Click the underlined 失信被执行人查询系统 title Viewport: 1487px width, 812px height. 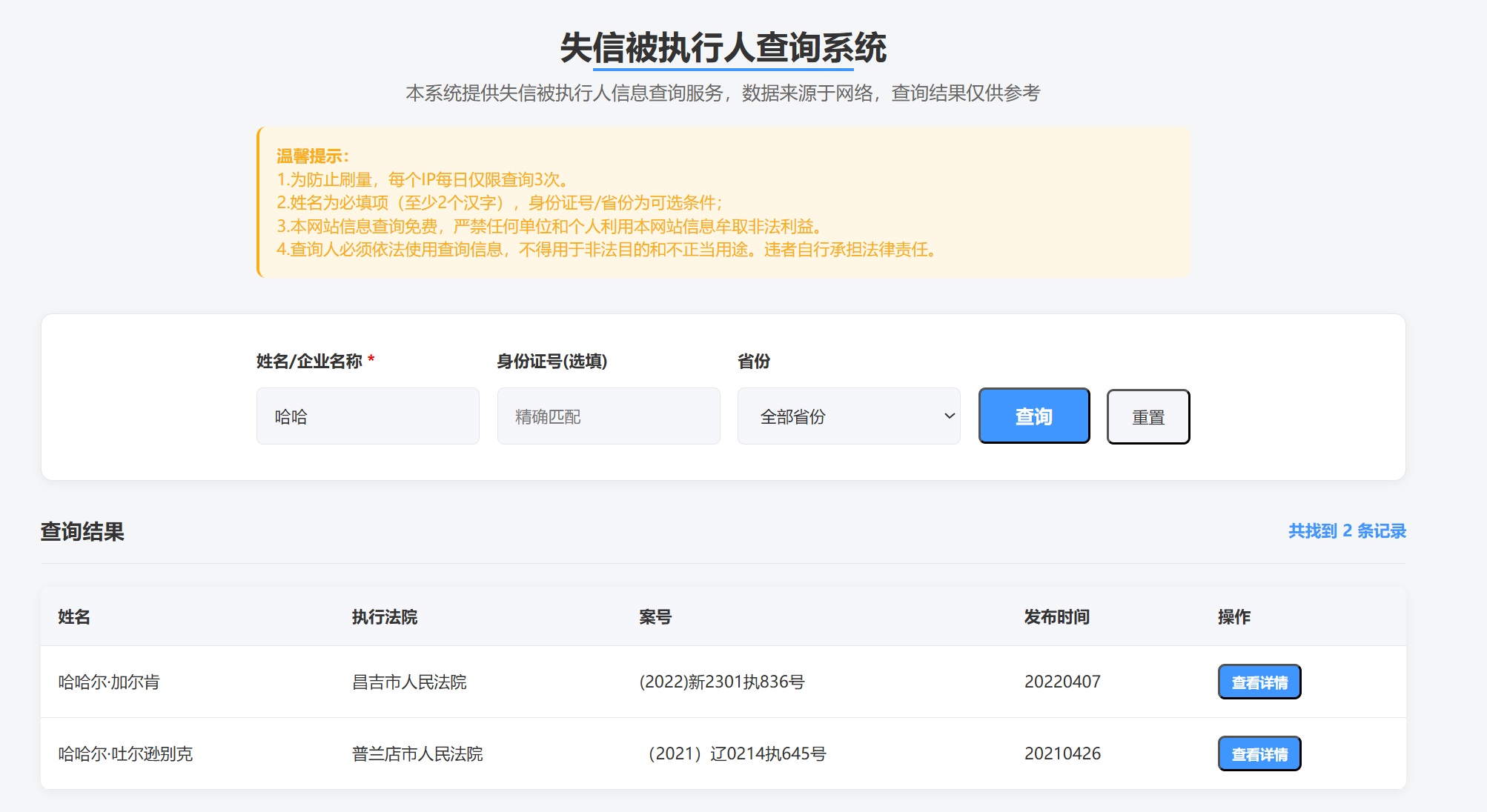click(723, 50)
